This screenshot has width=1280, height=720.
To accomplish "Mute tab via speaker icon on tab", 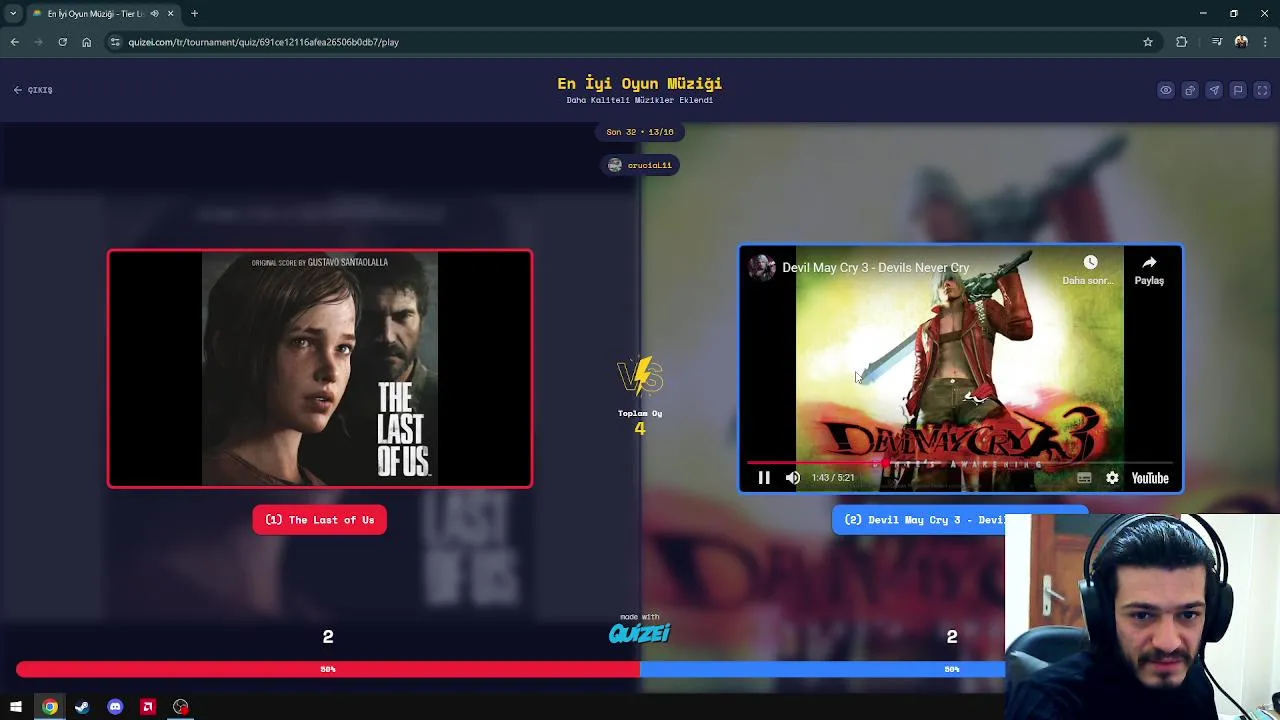I will point(154,14).
